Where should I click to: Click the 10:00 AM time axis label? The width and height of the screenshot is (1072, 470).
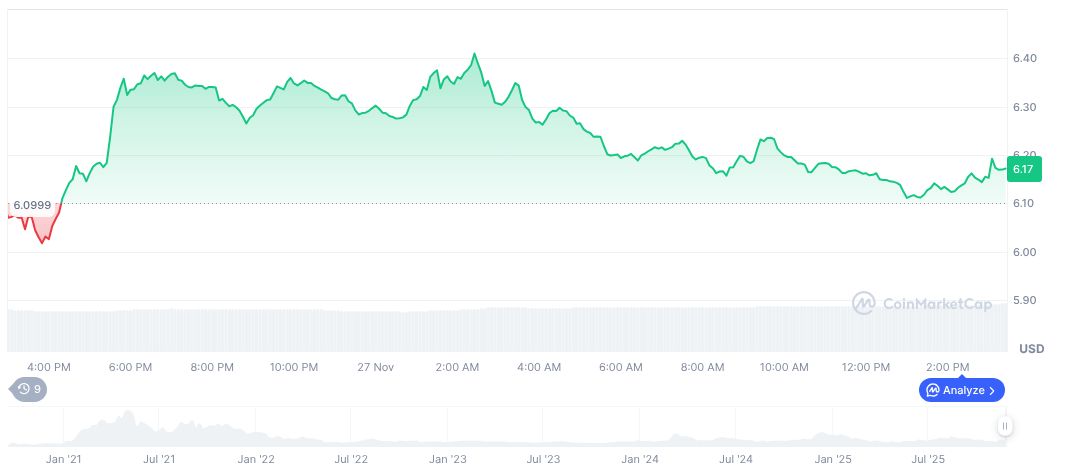pyautogui.click(x=785, y=367)
